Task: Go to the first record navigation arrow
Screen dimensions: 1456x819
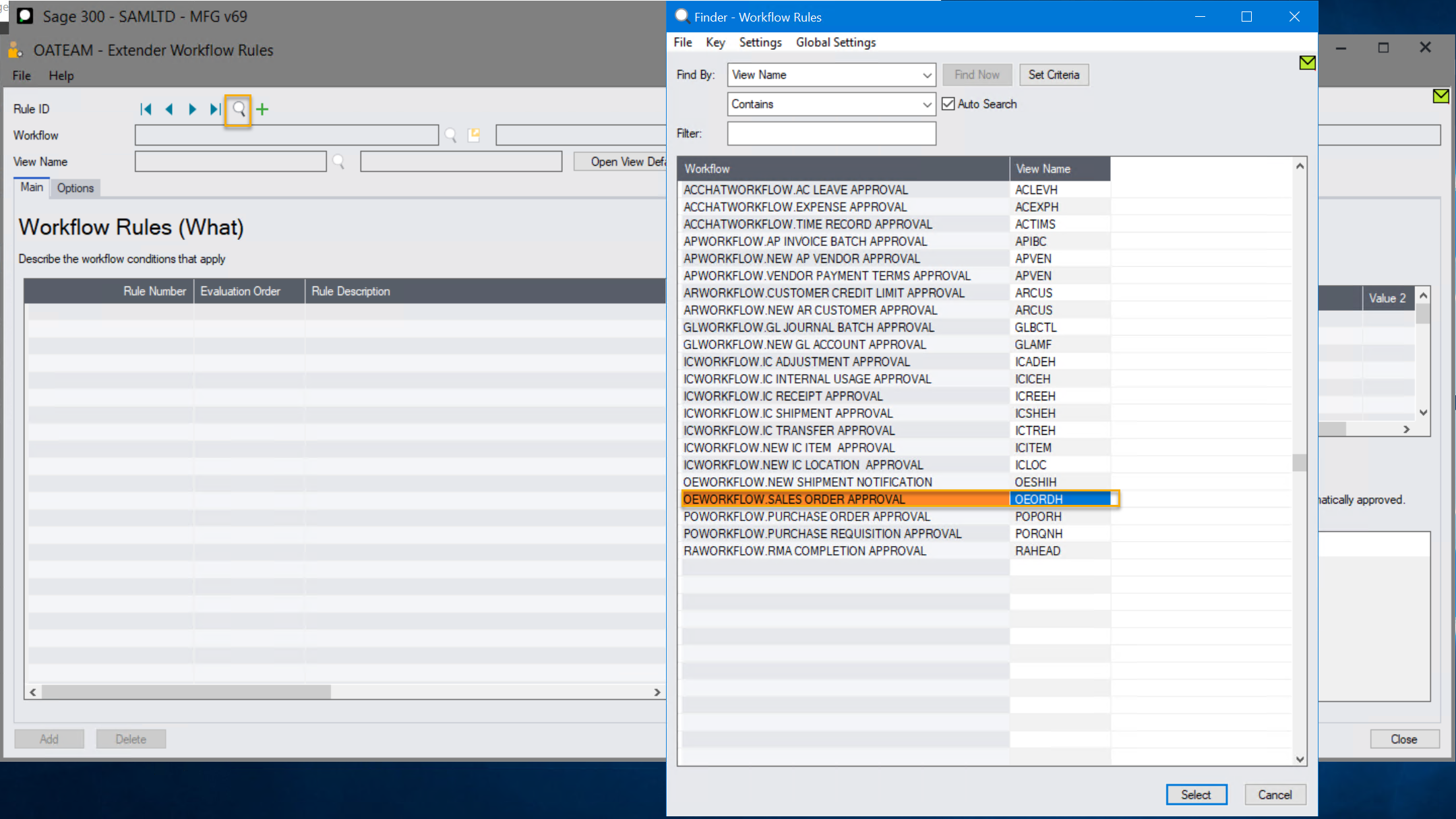Action: click(x=146, y=109)
